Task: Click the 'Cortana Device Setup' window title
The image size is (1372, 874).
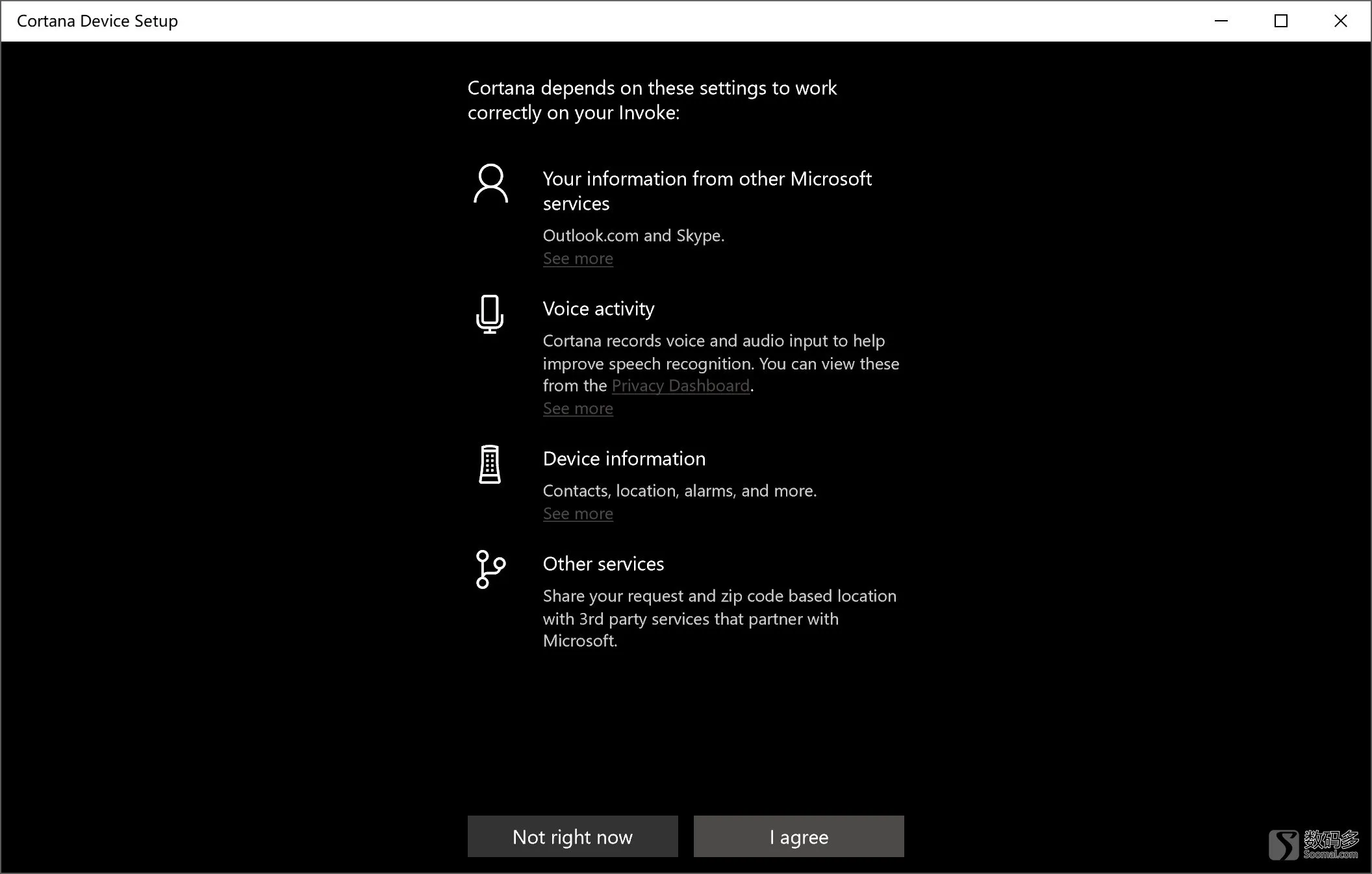Action: [97, 21]
